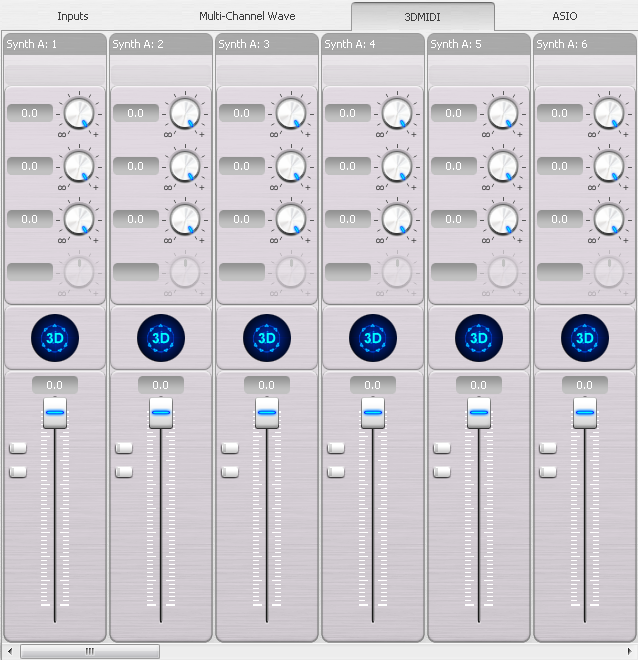Open 3D panner for Synth A: 4

click(373, 338)
